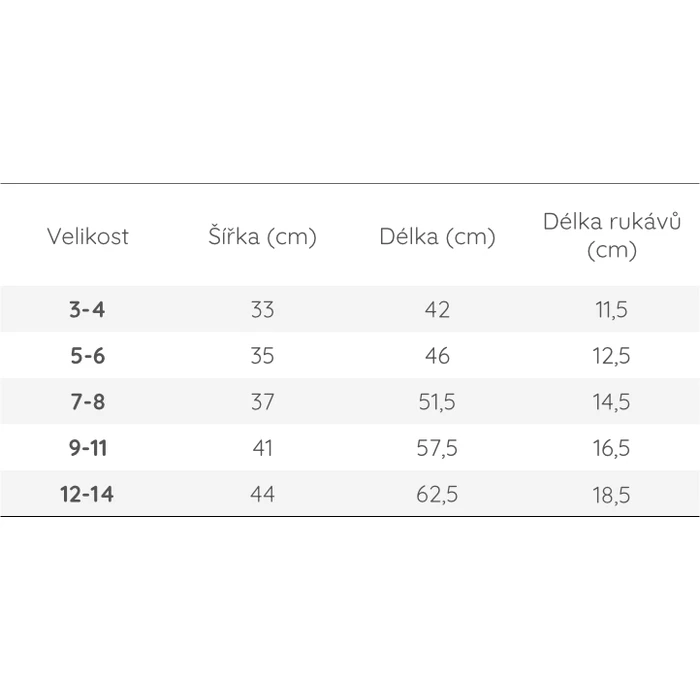
Task: Click sleeve length value 11,5
Action: 611,309
